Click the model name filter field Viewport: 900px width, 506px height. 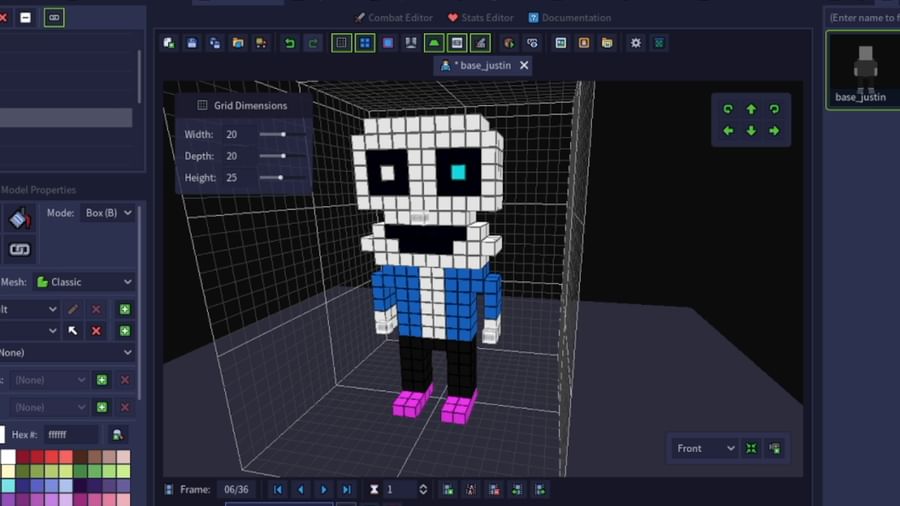click(x=862, y=18)
